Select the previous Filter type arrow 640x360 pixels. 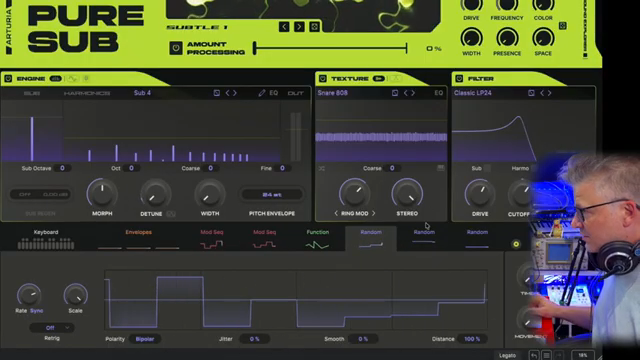(x=542, y=93)
